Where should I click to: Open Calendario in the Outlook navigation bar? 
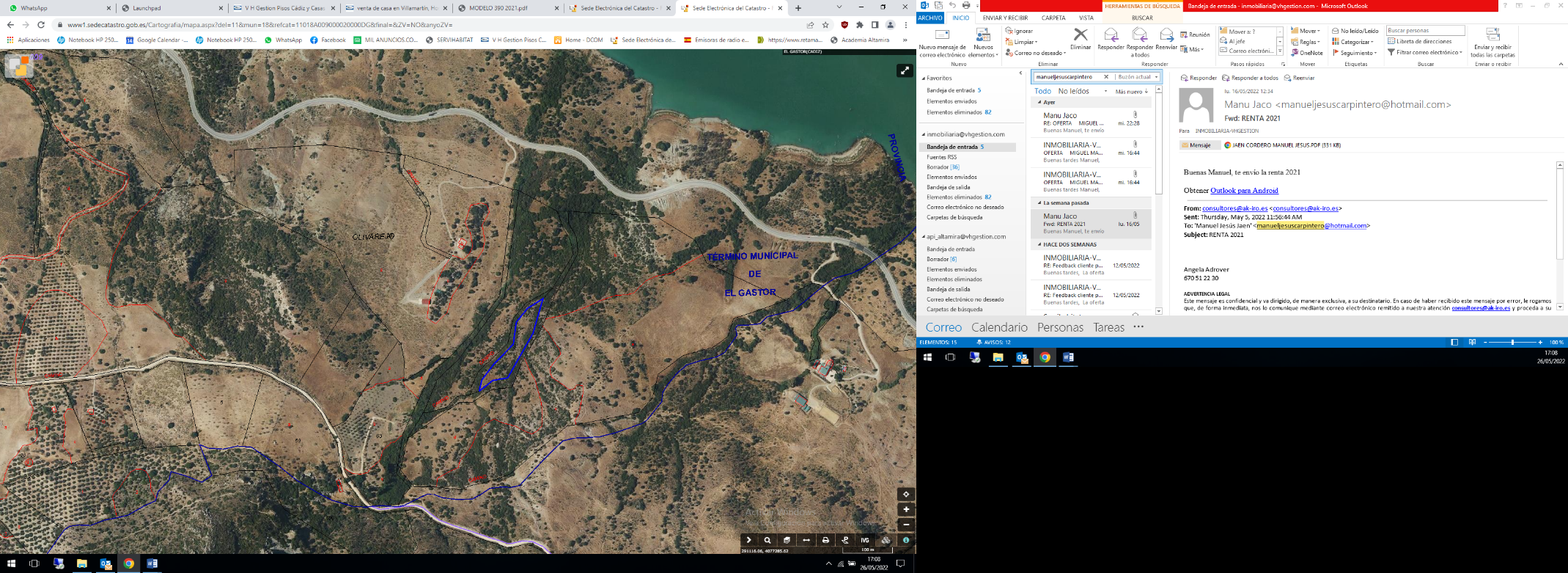(x=999, y=327)
